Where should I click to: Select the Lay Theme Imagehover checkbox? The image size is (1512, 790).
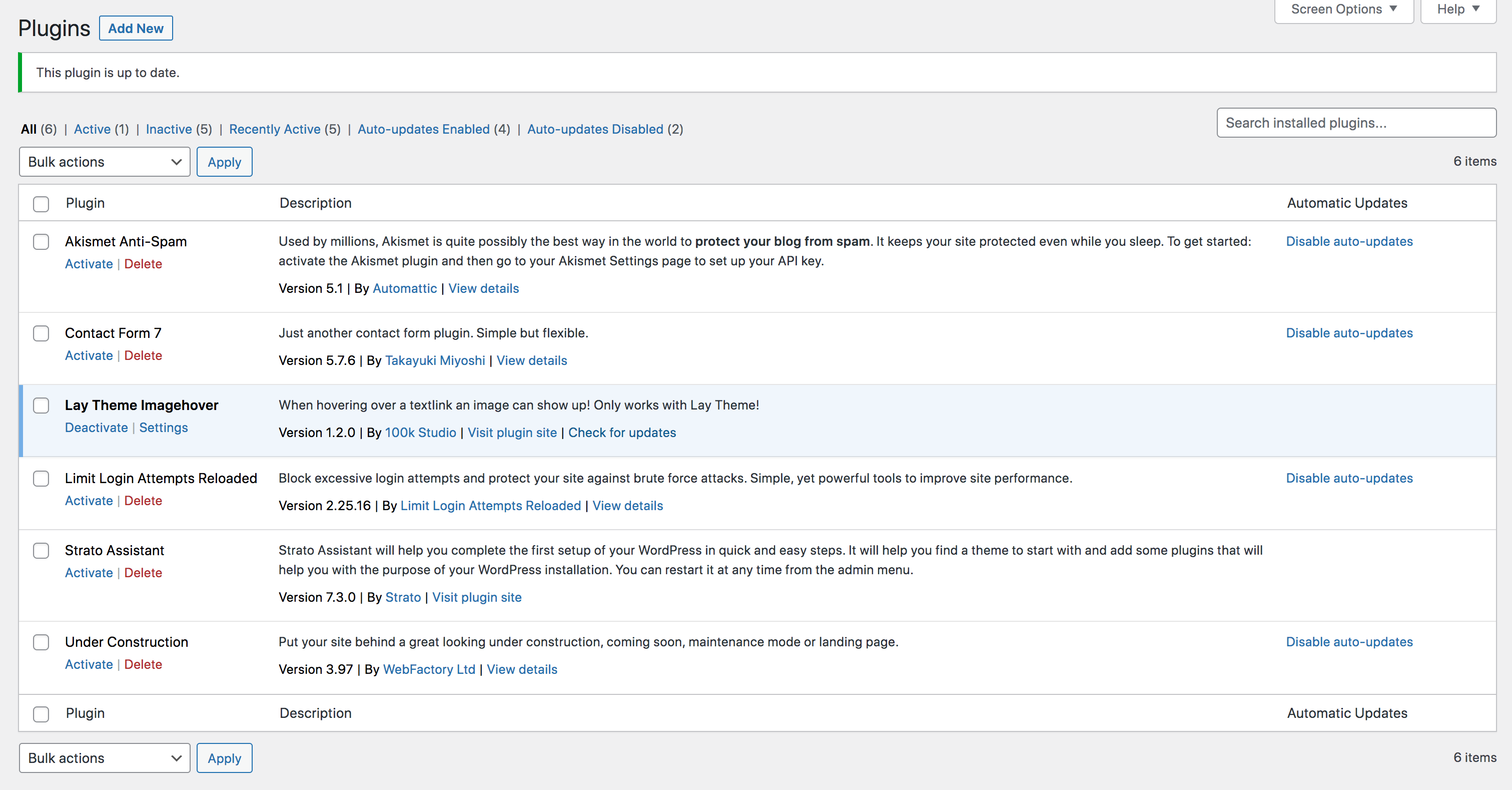click(x=41, y=406)
